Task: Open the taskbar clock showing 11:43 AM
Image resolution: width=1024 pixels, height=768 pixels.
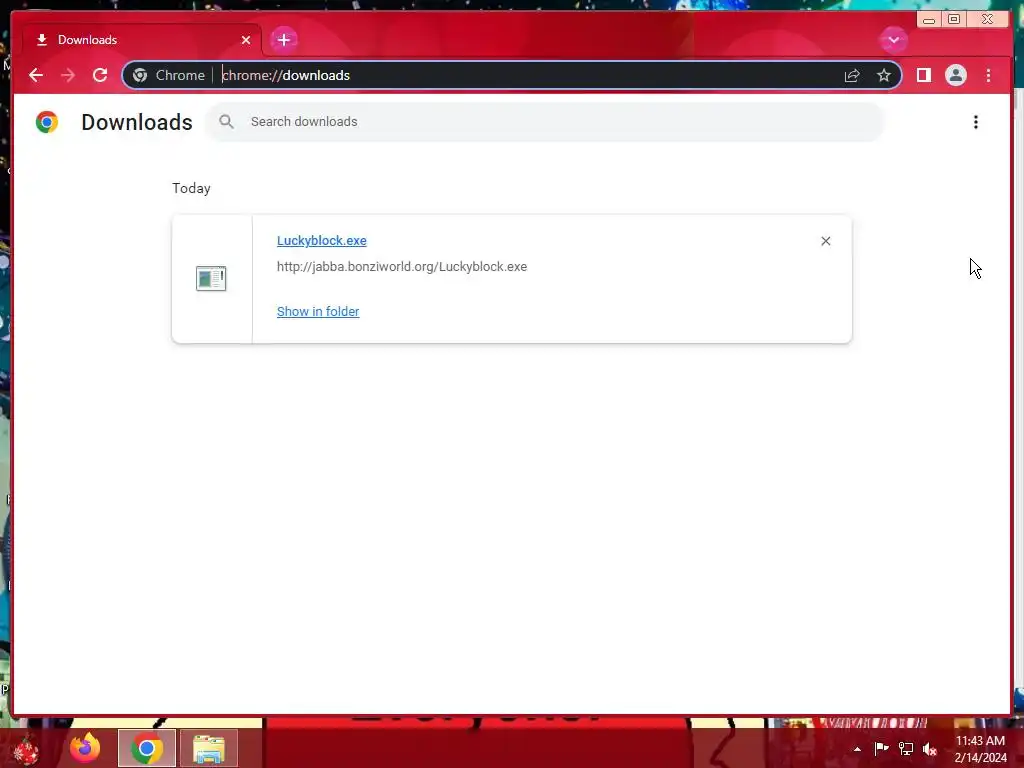Action: (x=980, y=749)
